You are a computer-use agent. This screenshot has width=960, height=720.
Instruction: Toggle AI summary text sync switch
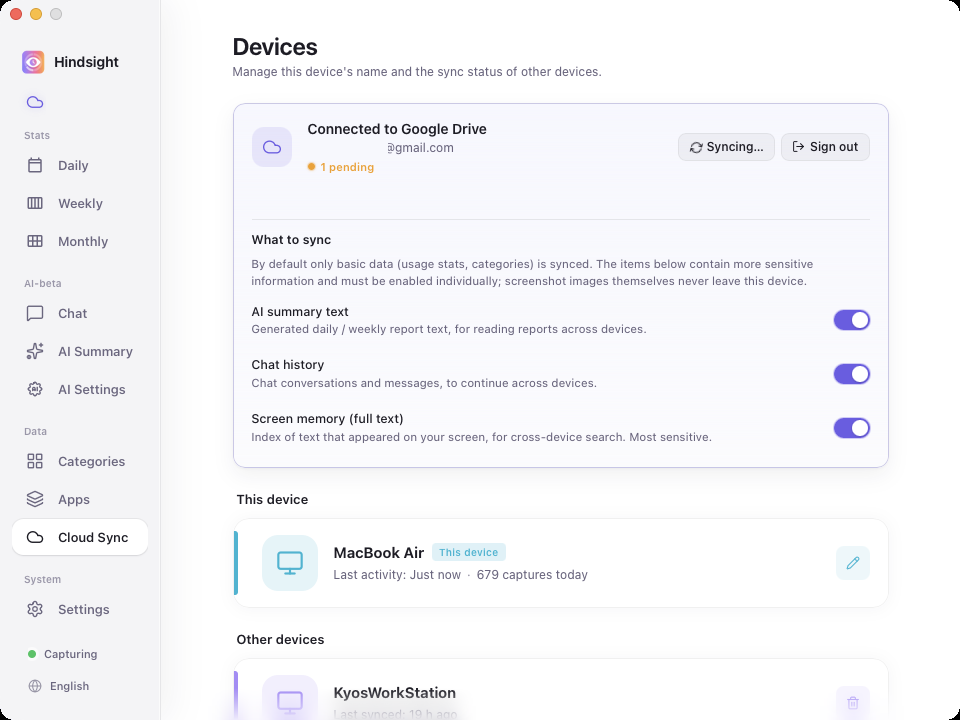[852, 320]
